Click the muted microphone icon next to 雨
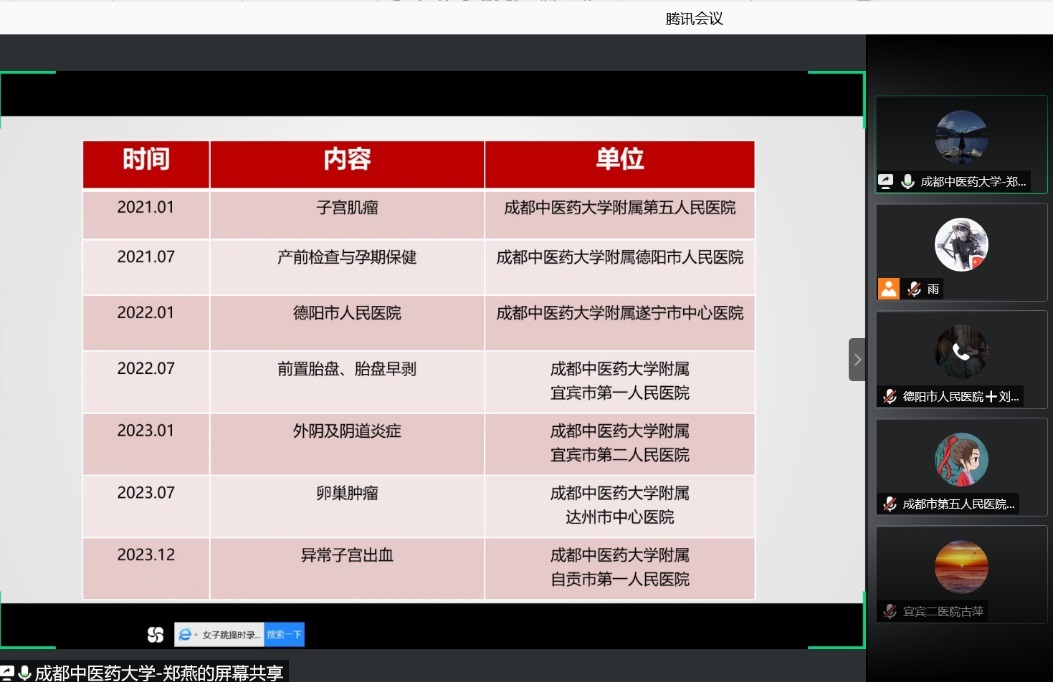Image resolution: width=1053 pixels, height=682 pixels. pyautogui.click(x=913, y=289)
